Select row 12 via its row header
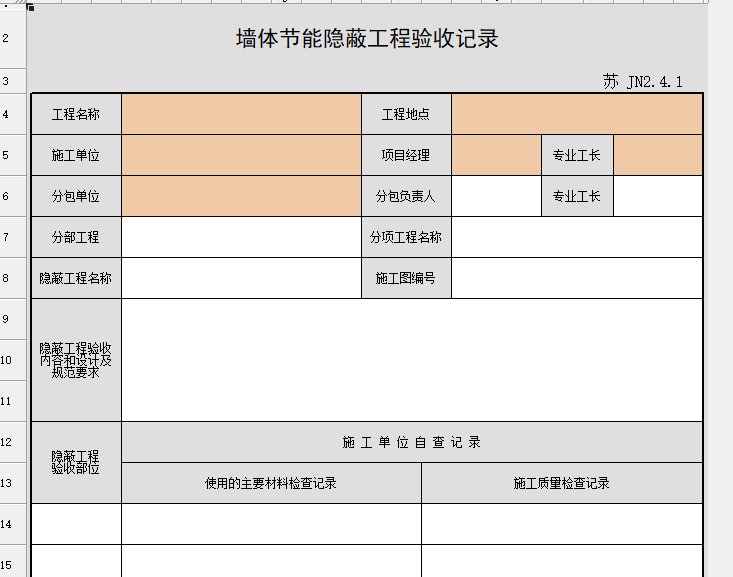The image size is (733, 577). (7, 442)
